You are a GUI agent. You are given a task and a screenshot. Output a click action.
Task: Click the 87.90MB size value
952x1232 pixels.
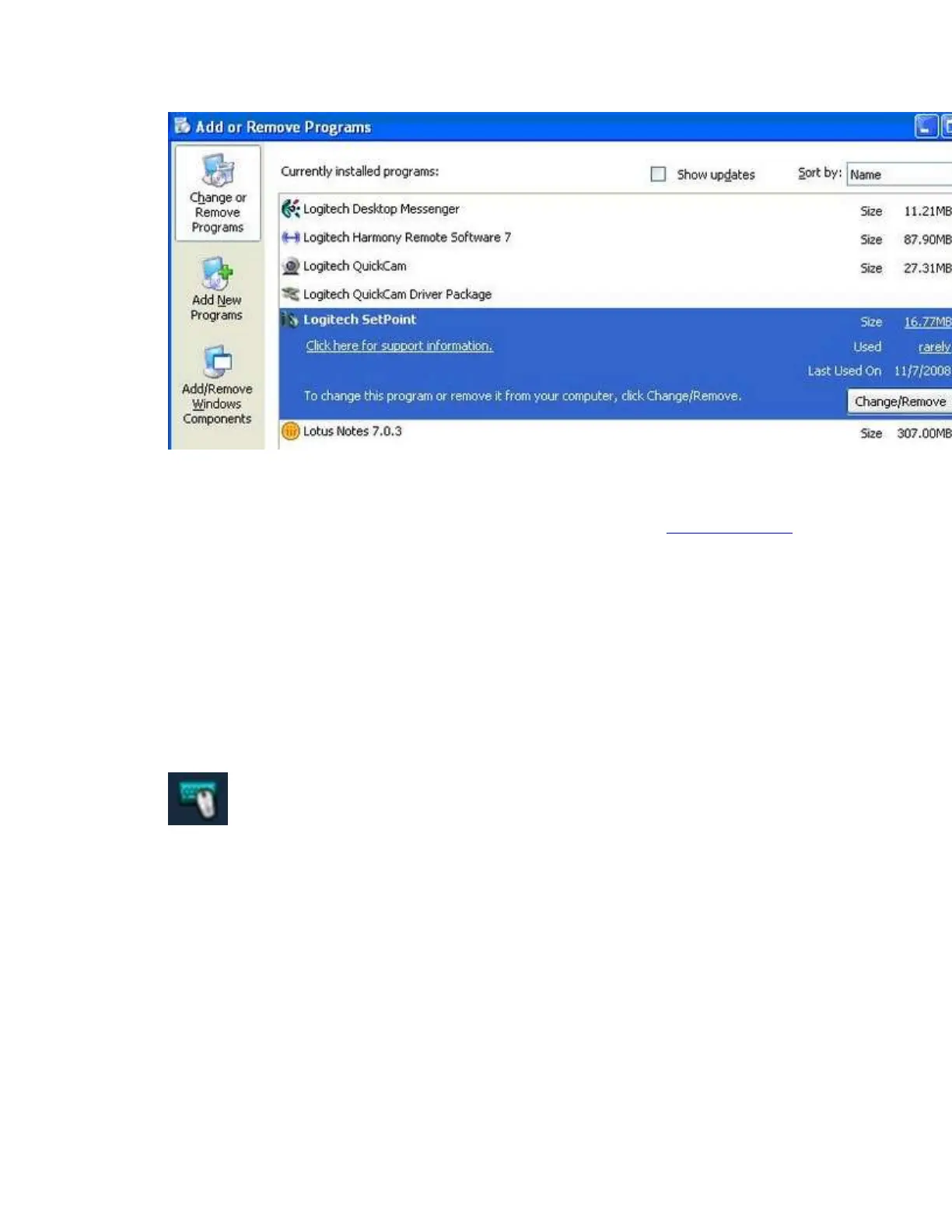927,240
